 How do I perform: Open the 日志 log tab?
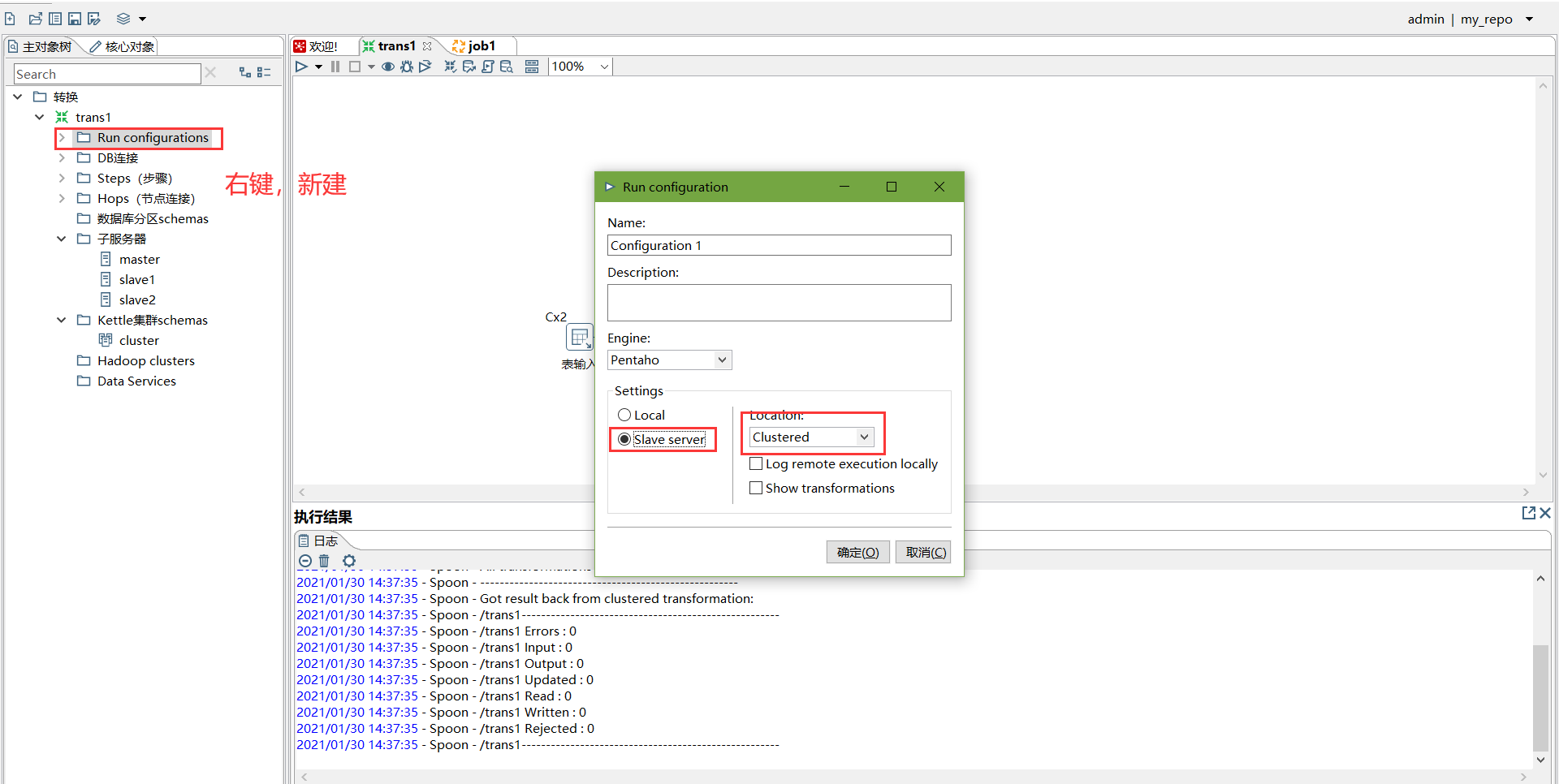pyautogui.click(x=318, y=541)
